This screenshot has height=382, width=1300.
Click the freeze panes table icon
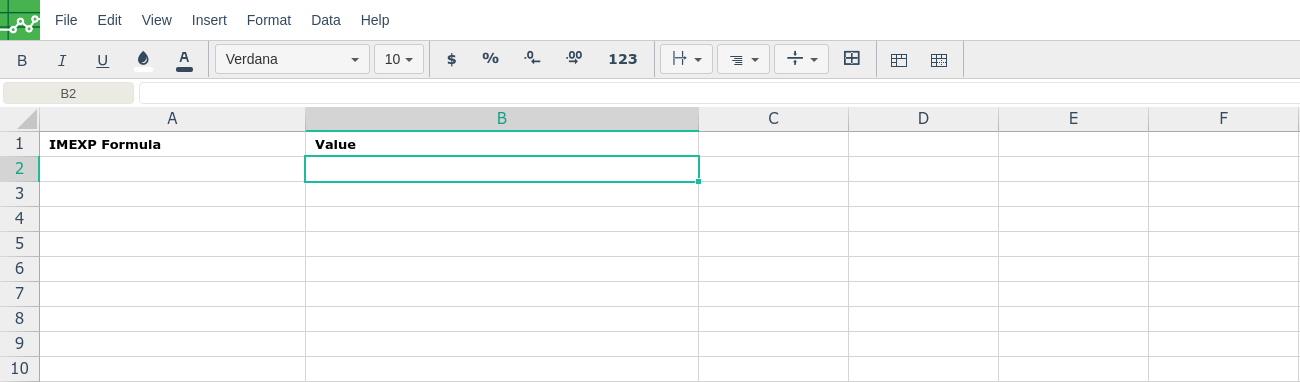tap(899, 60)
